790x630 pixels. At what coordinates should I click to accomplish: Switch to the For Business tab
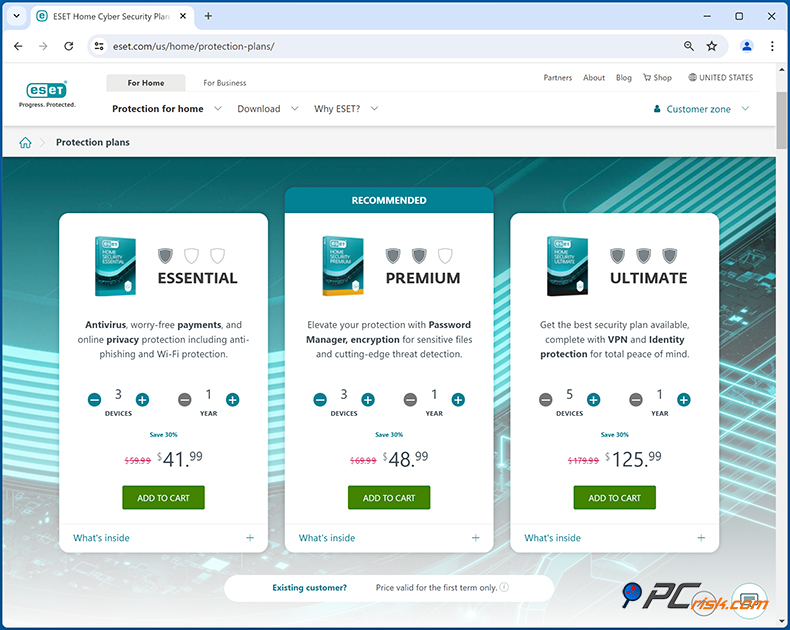pos(225,83)
